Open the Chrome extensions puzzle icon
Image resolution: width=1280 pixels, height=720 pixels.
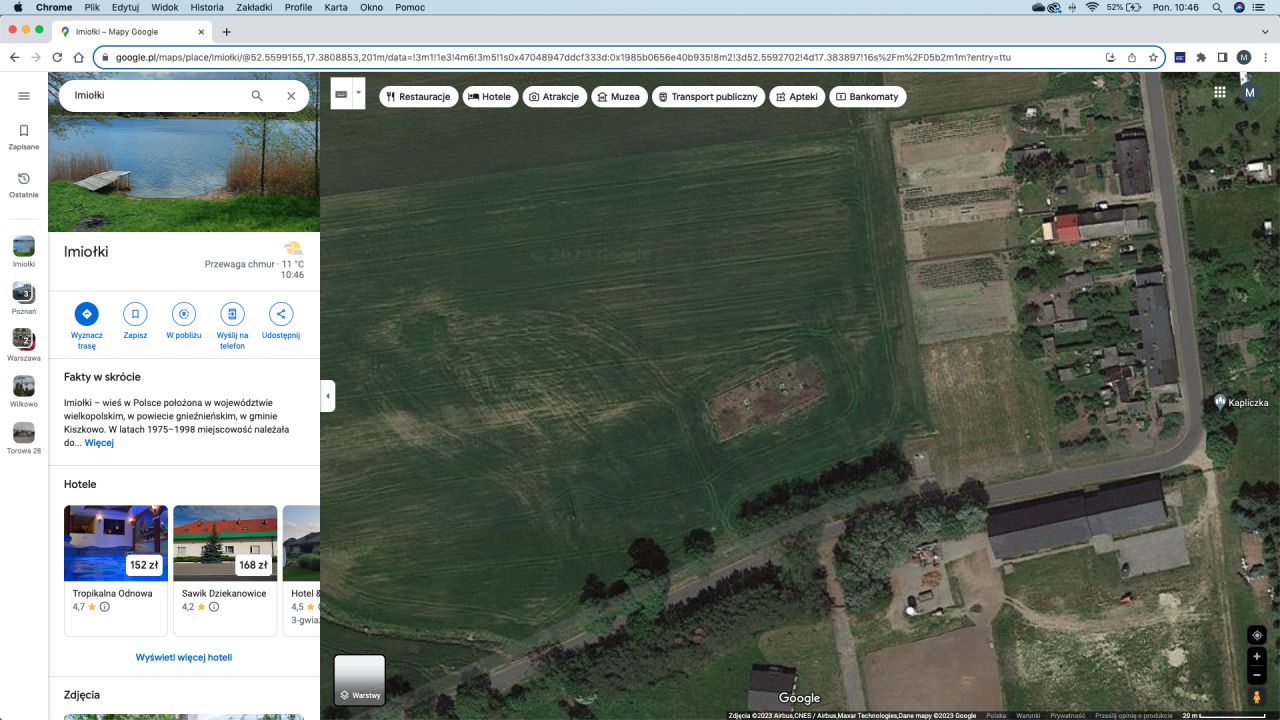click(x=1201, y=57)
